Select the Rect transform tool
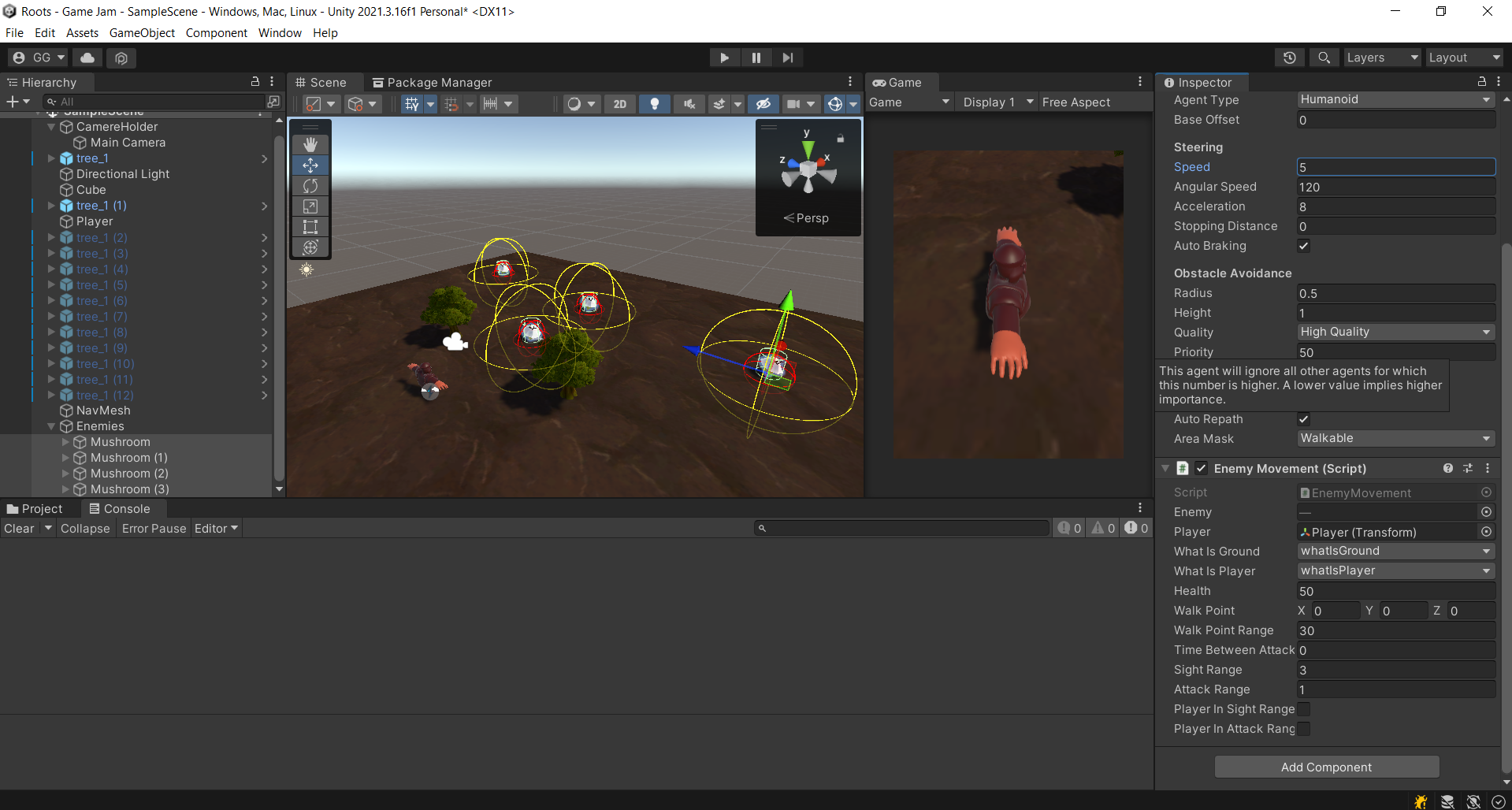The height and width of the screenshot is (810, 1512). (x=310, y=226)
